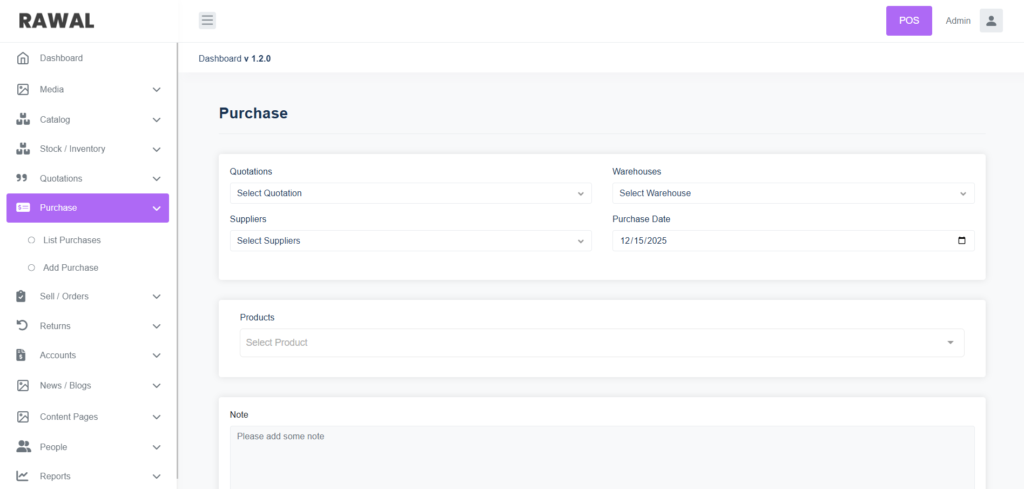Open the Select Product combo box

[x=601, y=343]
